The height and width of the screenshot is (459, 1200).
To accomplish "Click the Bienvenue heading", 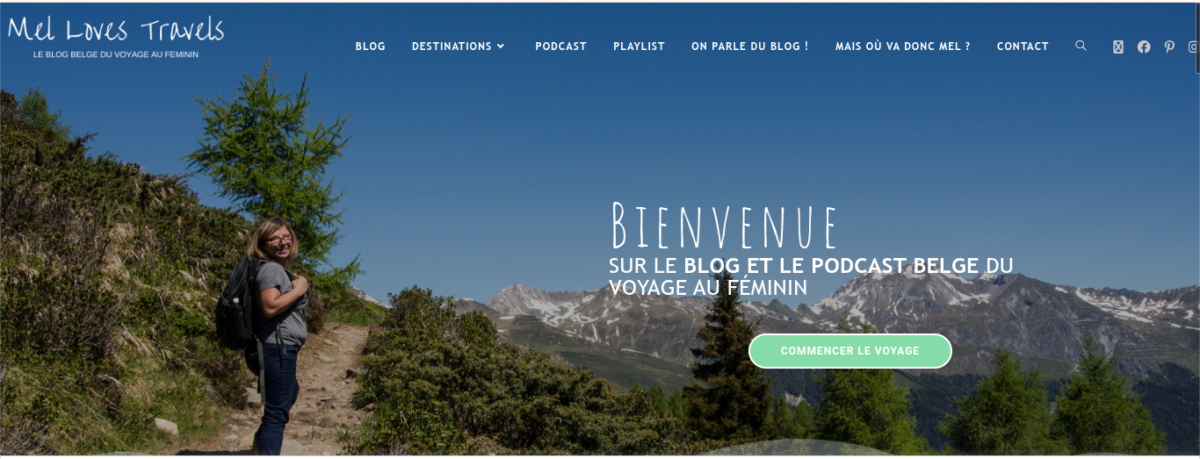I will pos(724,225).
